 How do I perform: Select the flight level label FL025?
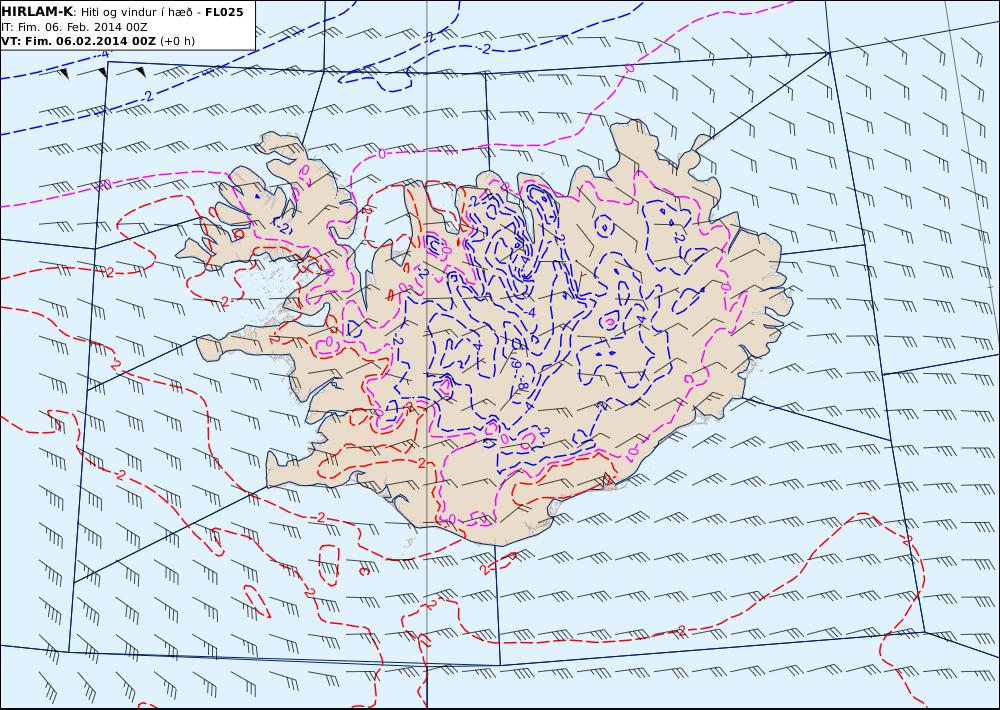[224, 12]
